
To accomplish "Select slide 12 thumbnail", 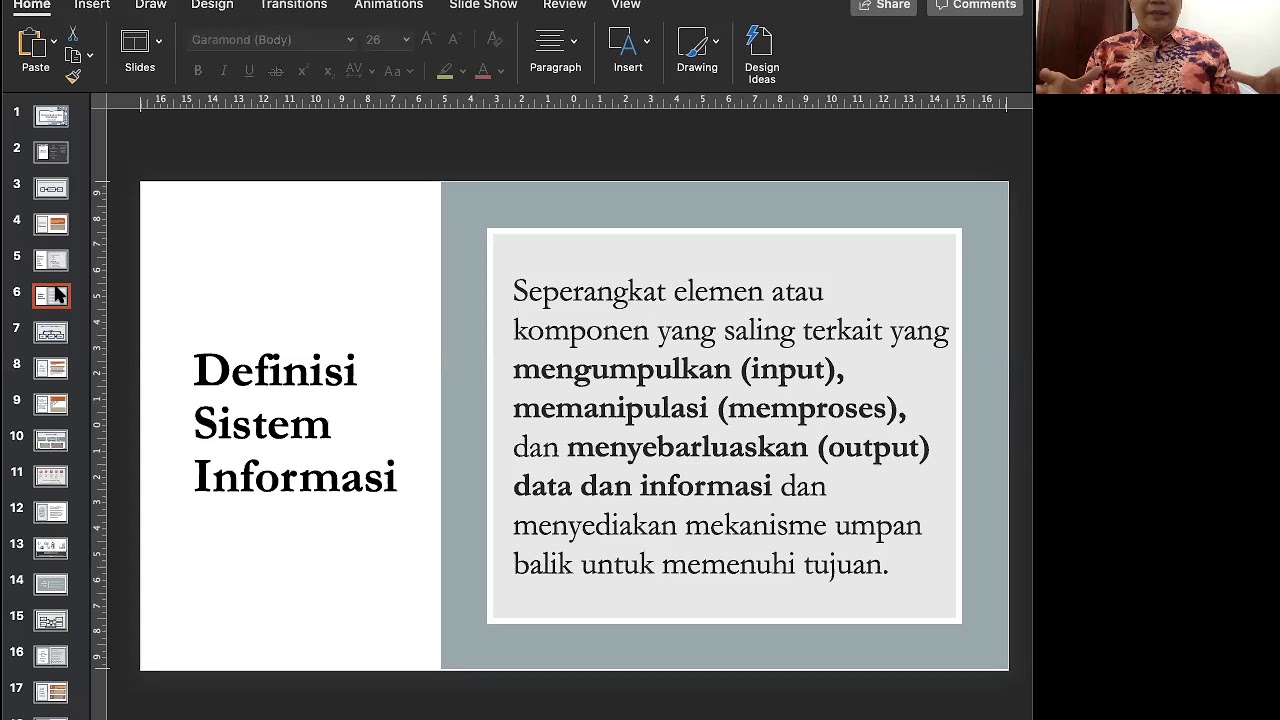I will [x=51, y=512].
